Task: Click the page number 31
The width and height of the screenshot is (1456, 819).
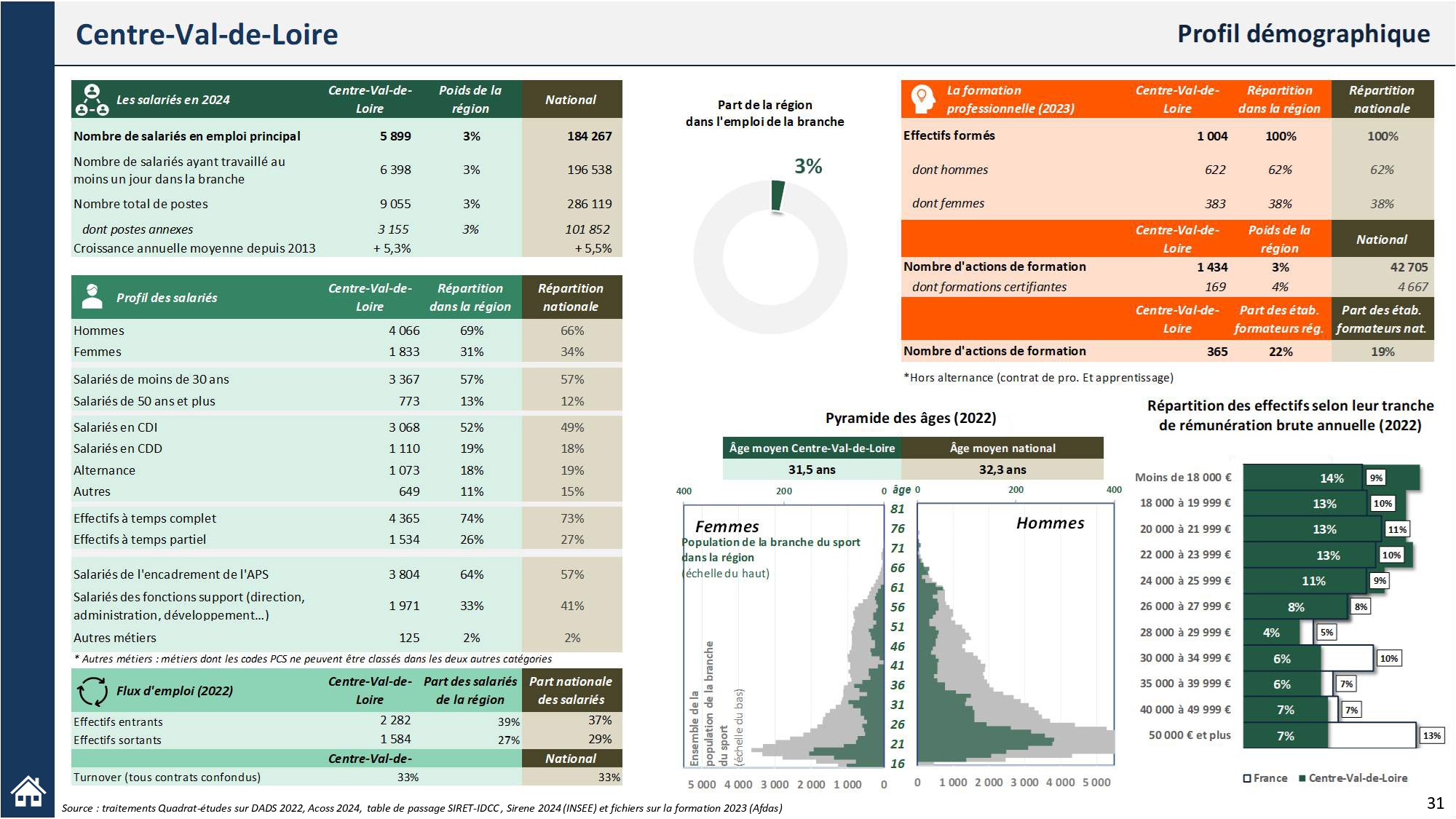Action: point(1435,802)
